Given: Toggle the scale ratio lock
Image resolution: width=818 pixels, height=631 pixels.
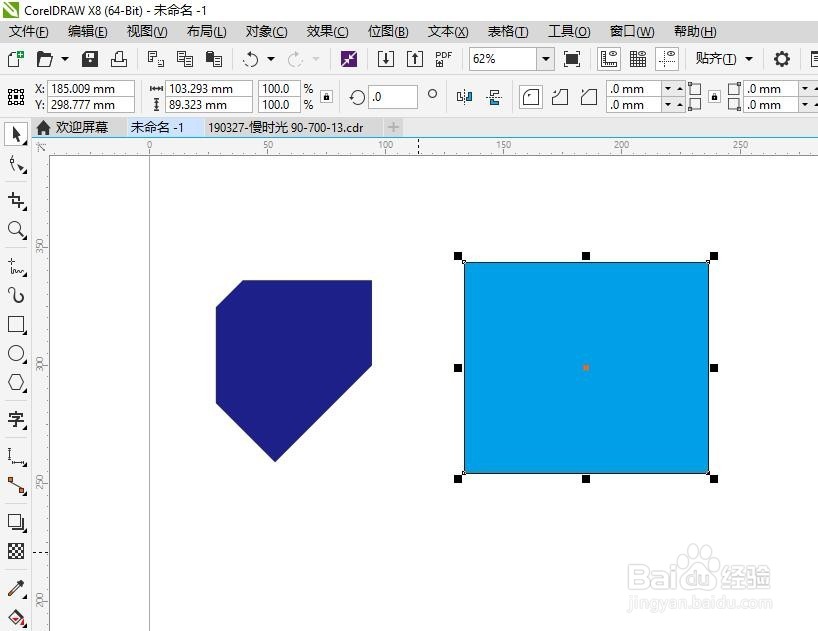Looking at the screenshot, I should point(326,96).
